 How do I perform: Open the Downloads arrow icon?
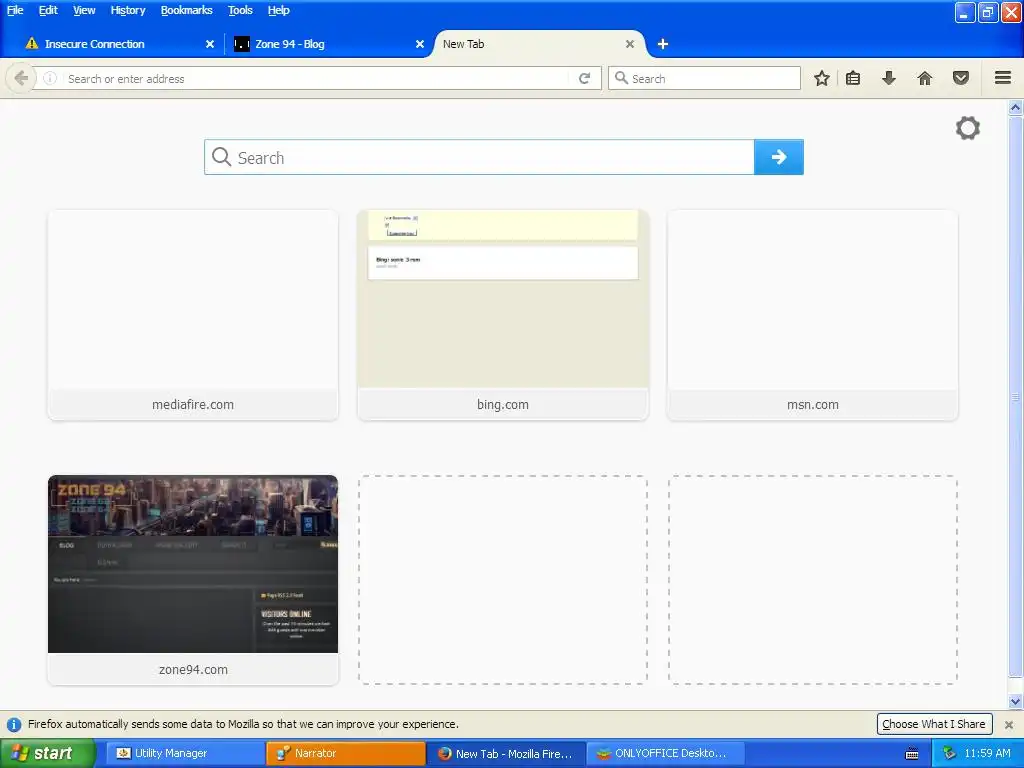[889, 78]
